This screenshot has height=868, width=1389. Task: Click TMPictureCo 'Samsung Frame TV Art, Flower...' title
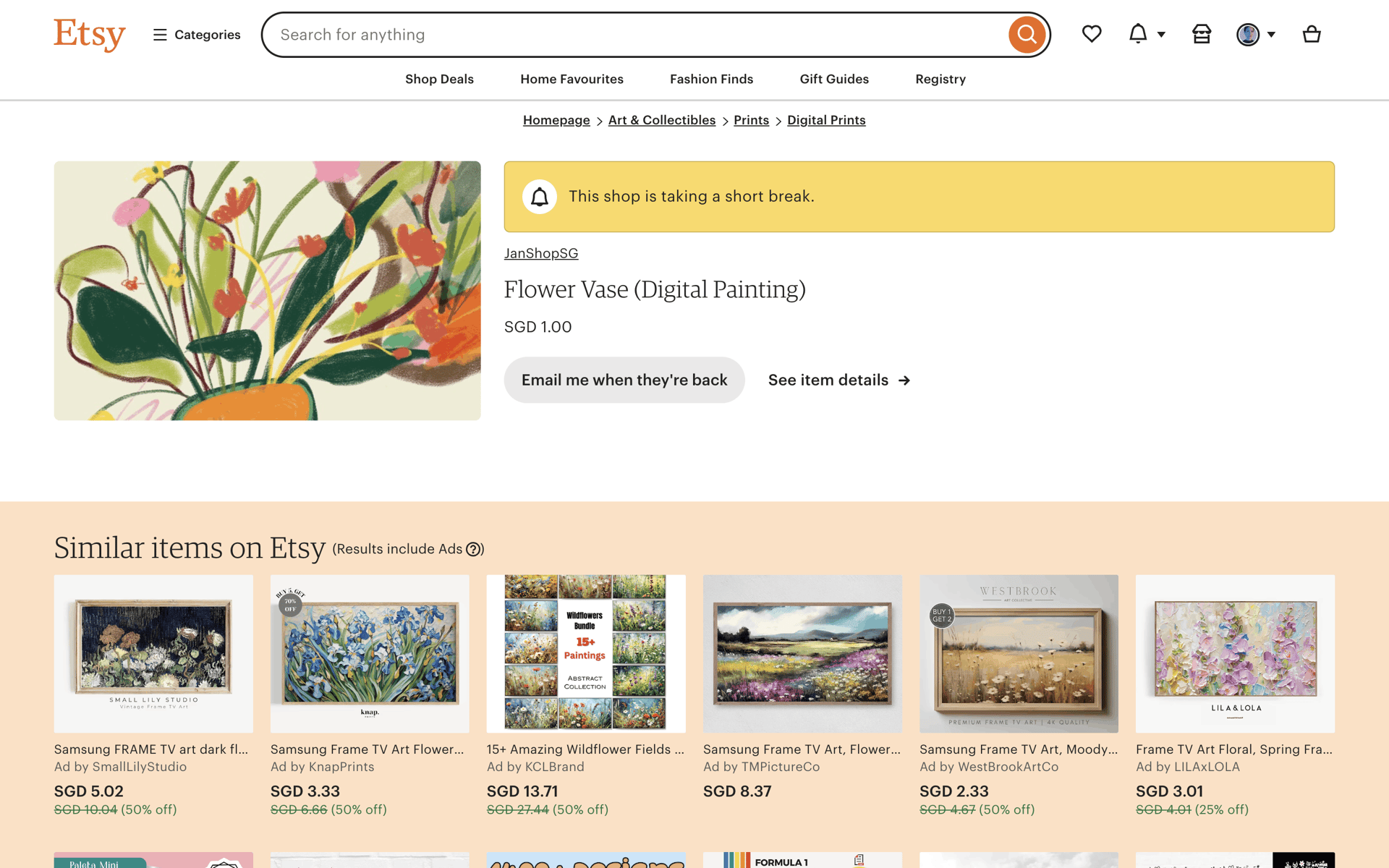click(x=802, y=749)
